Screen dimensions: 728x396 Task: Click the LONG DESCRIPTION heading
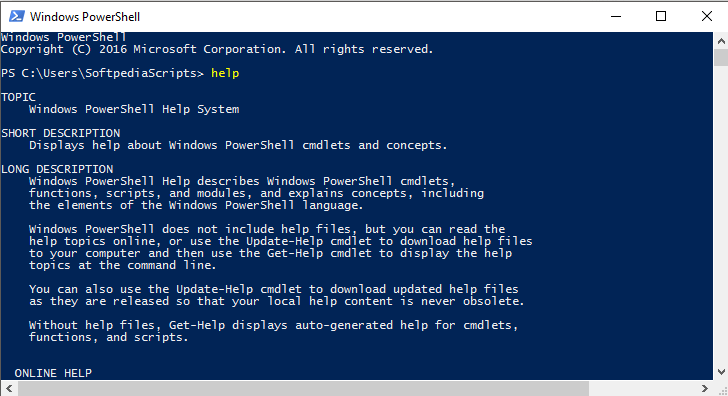(x=57, y=169)
